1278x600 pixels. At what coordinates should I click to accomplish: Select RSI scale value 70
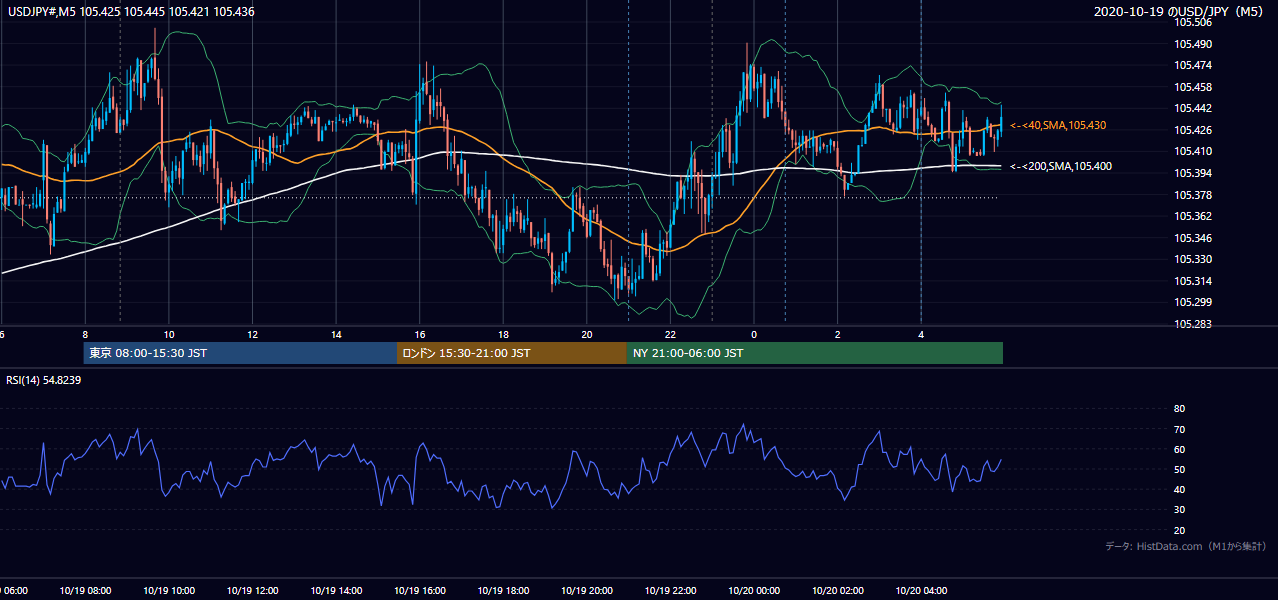[1179, 429]
